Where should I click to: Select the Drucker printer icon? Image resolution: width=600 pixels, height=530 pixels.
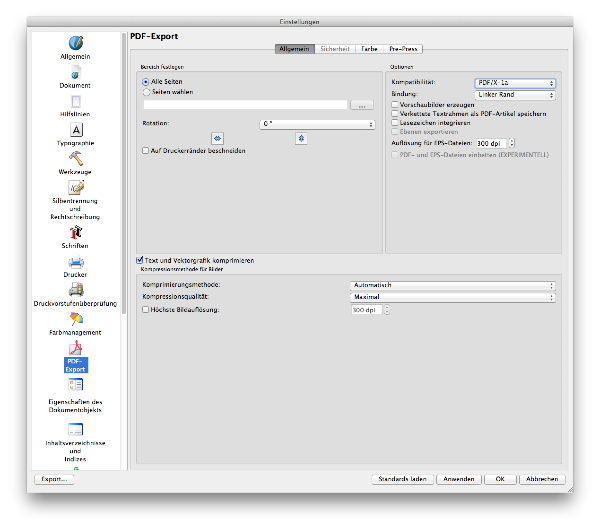pyautogui.click(x=75, y=261)
